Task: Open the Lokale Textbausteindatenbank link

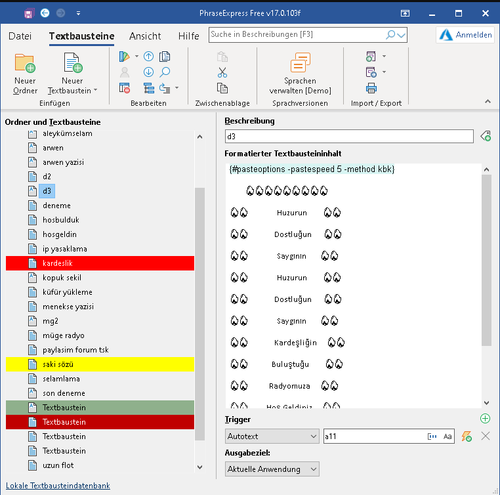Action: 58,485
